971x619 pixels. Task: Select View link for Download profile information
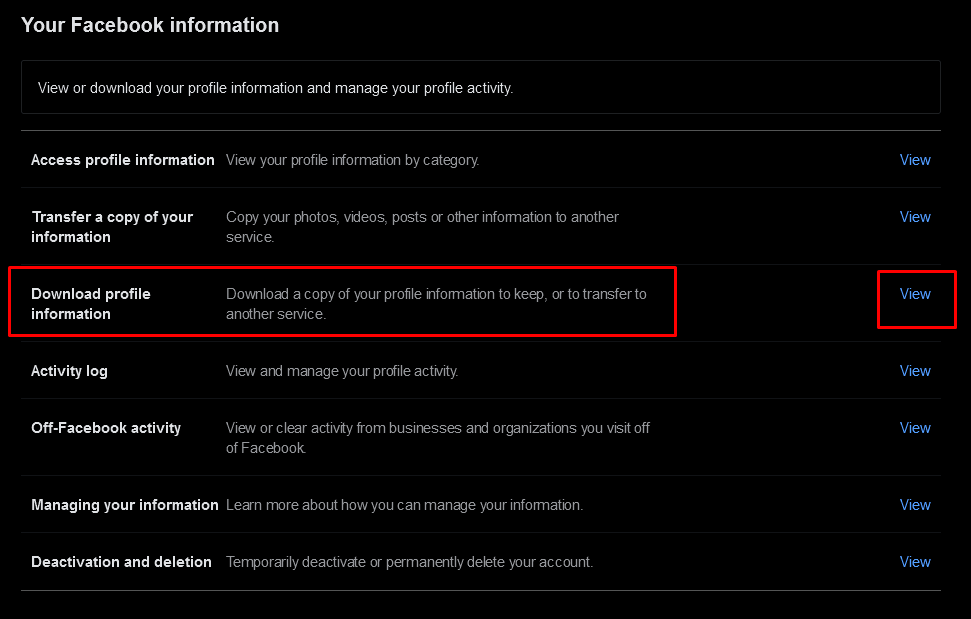[914, 294]
